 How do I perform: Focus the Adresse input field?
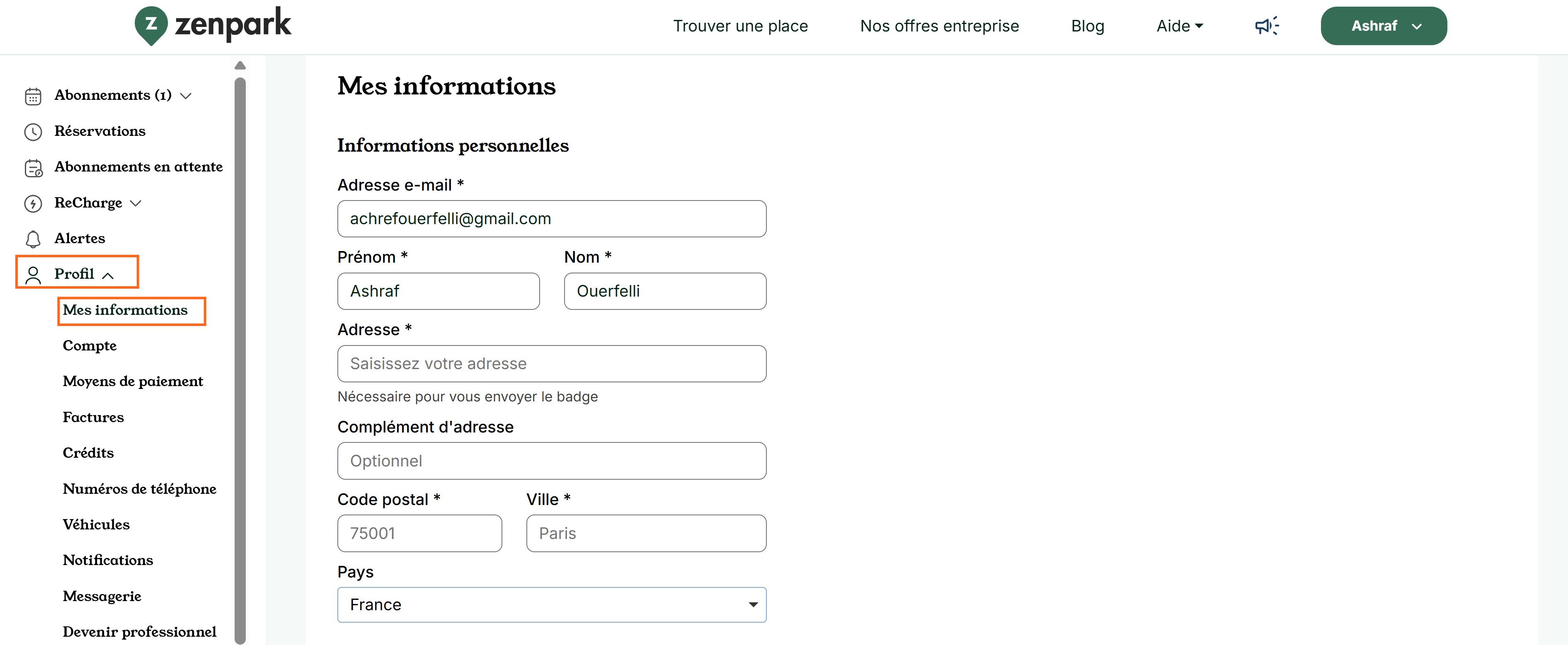point(552,364)
